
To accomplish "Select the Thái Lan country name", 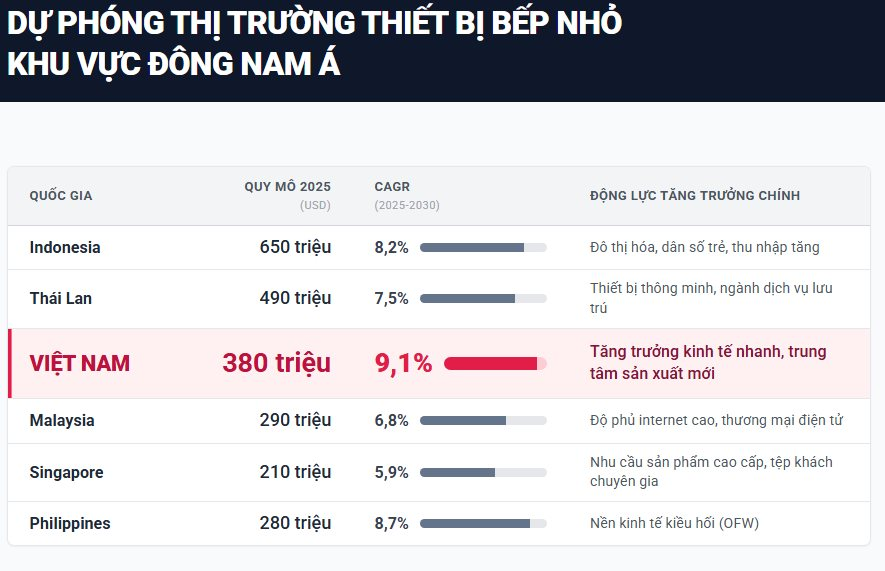I will 61,298.
